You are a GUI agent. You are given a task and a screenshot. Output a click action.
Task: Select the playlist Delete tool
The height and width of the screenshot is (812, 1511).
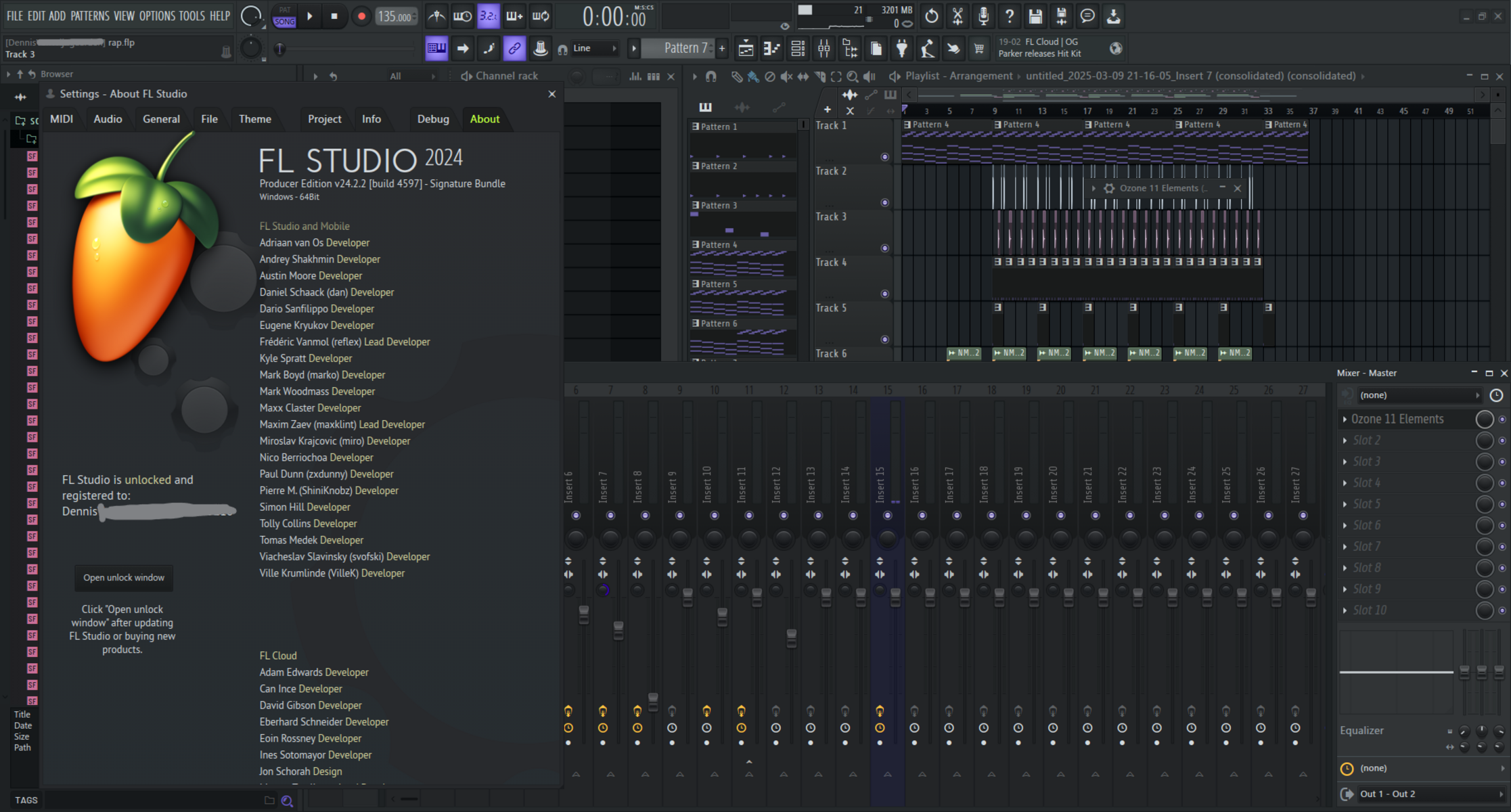(x=769, y=76)
